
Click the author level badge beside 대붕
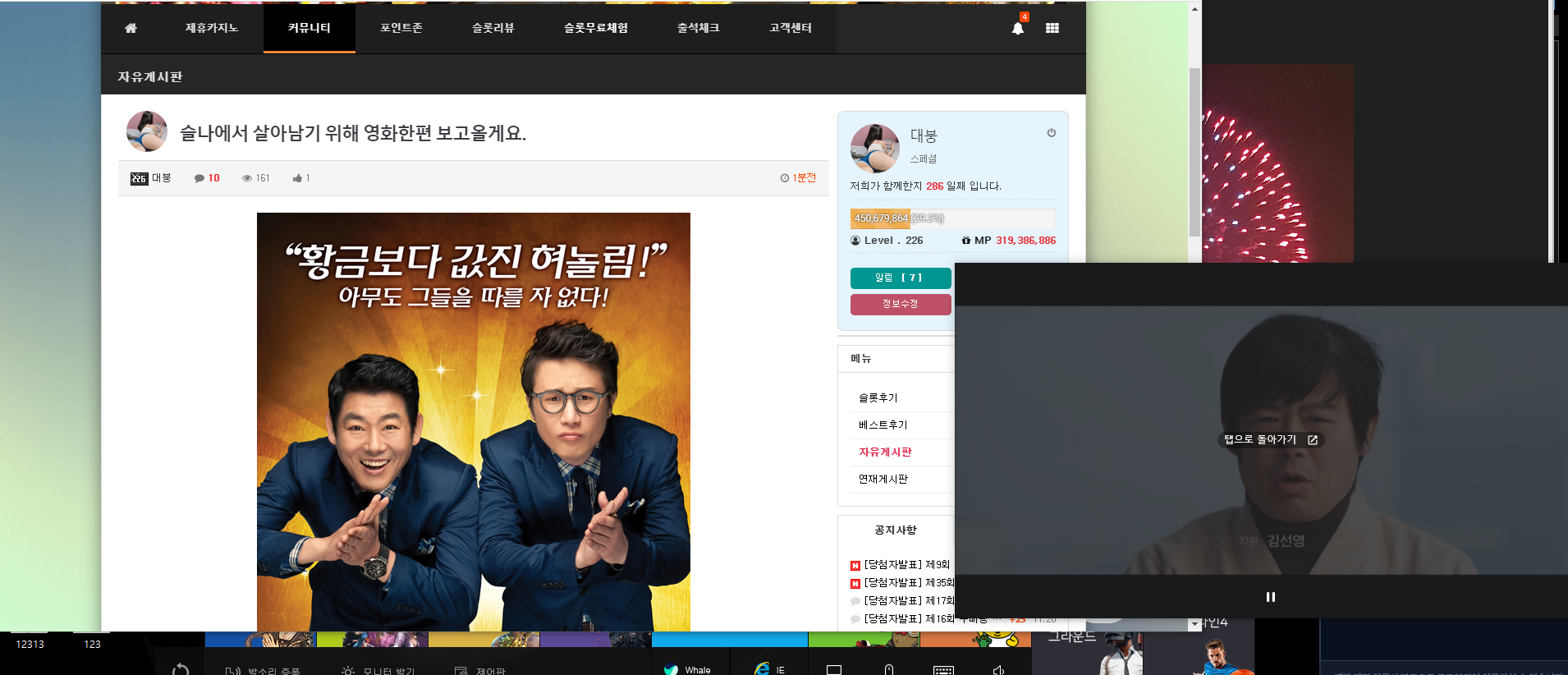[139, 178]
